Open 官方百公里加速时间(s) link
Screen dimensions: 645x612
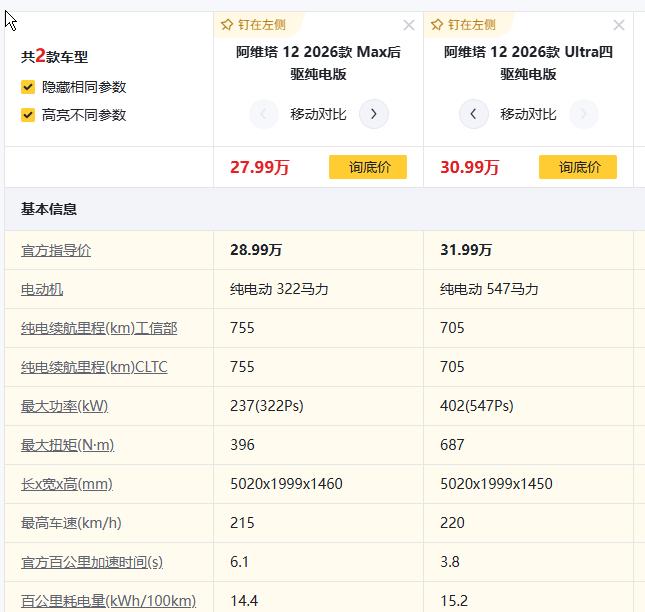(92, 562)
